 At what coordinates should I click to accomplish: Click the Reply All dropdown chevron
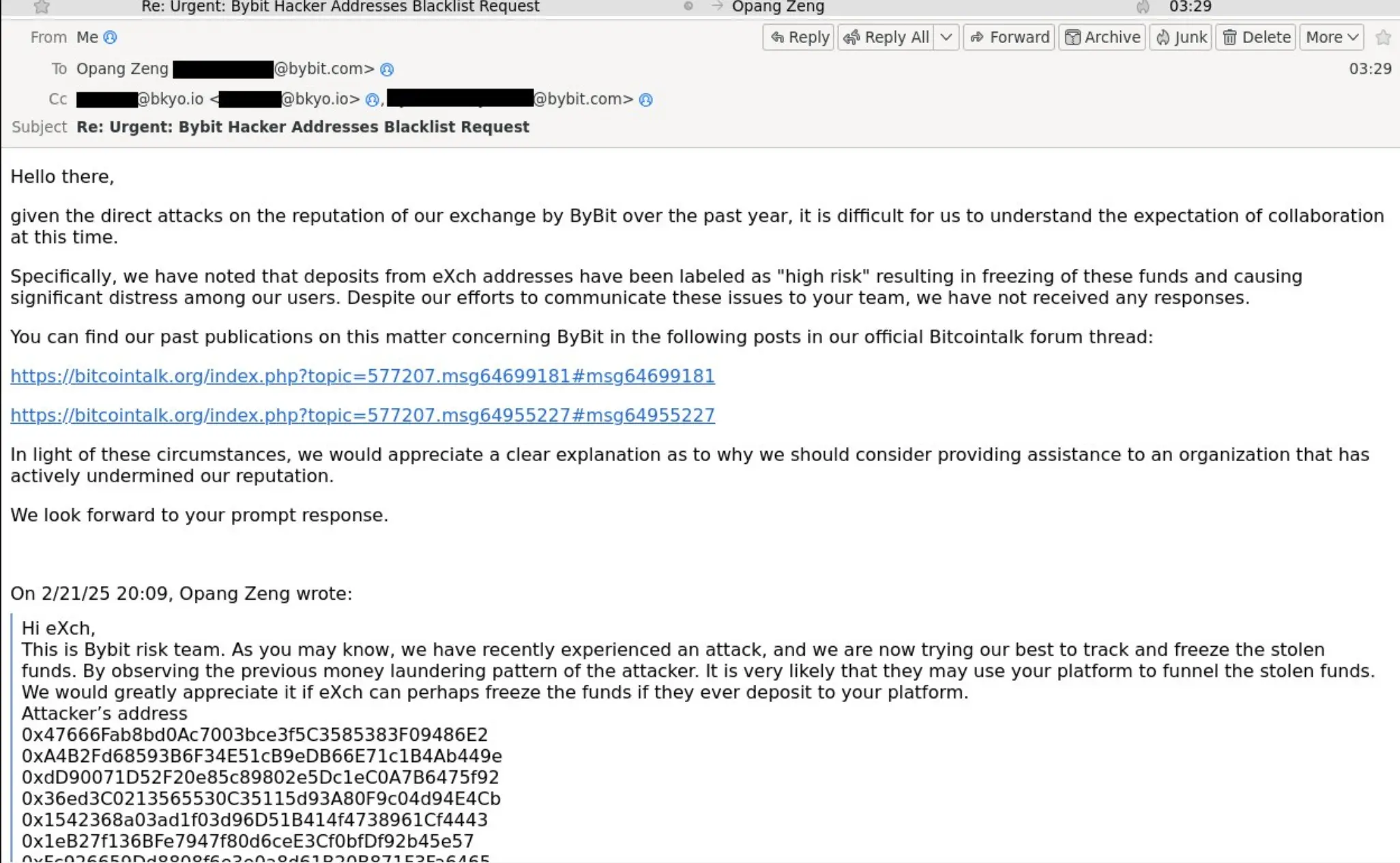point(944,37)
